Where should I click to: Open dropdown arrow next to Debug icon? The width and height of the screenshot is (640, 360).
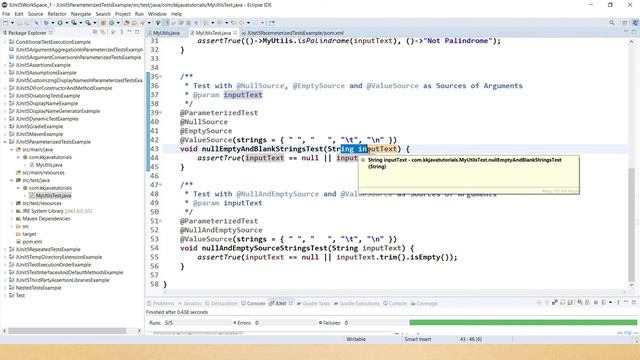pos(53,23)
